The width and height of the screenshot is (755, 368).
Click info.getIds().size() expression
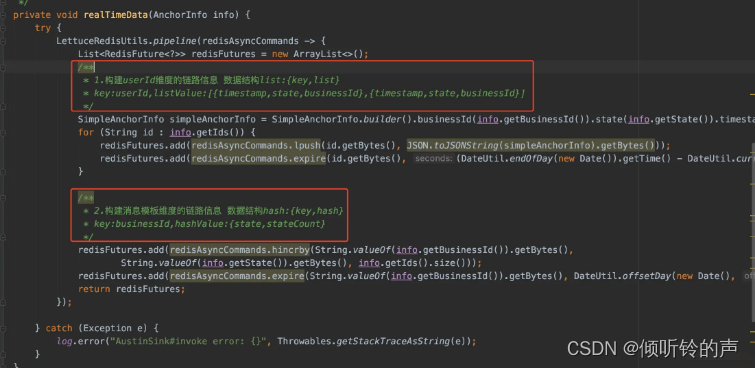coord(417,263)
